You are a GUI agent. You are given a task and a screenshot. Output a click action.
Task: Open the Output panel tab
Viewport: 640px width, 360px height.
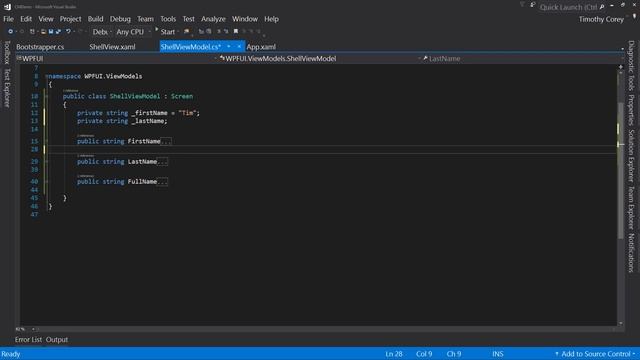click(x=57, y=340)
